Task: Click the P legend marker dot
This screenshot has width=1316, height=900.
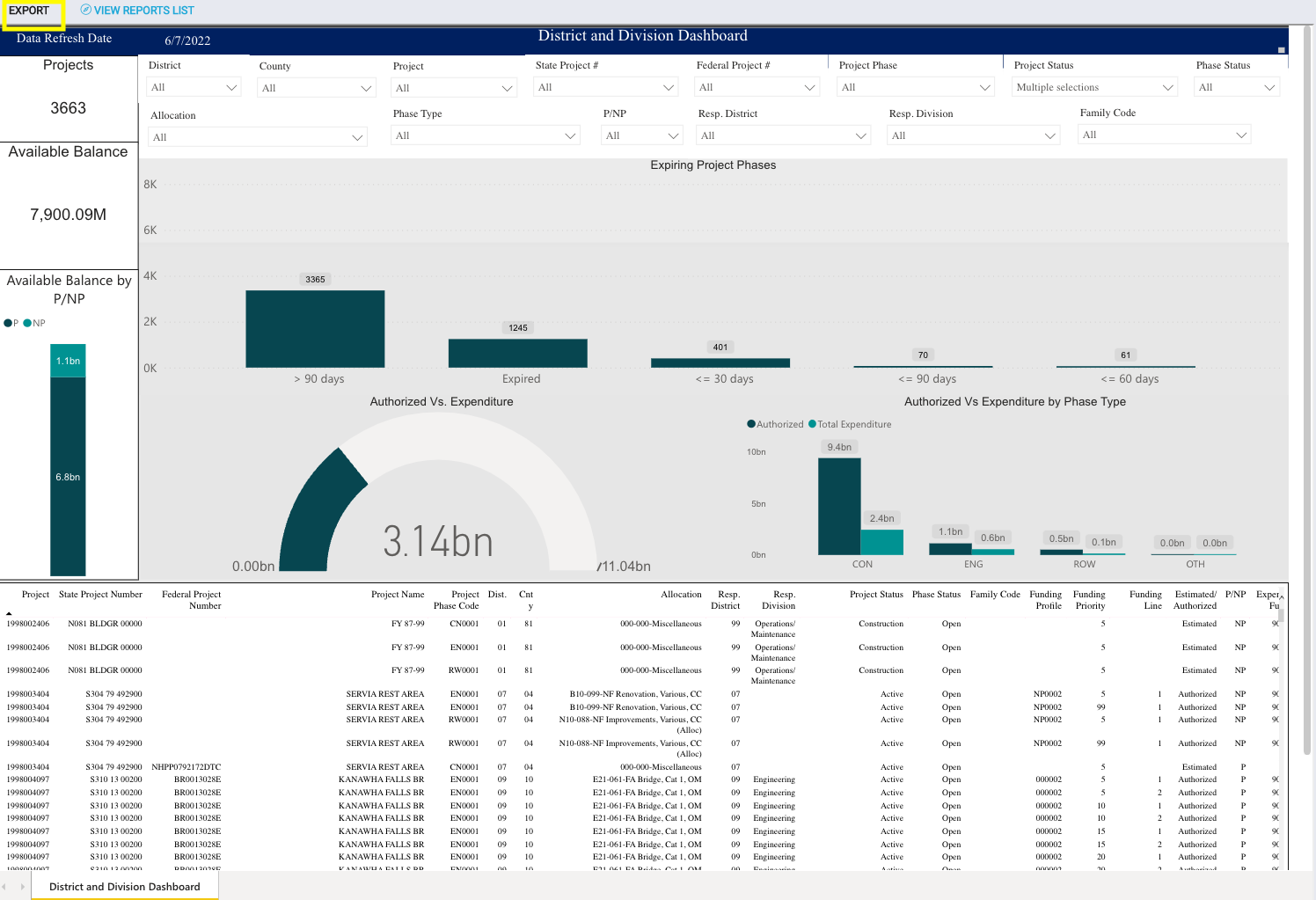Action: pyautogui.click(x=8, y=323)
